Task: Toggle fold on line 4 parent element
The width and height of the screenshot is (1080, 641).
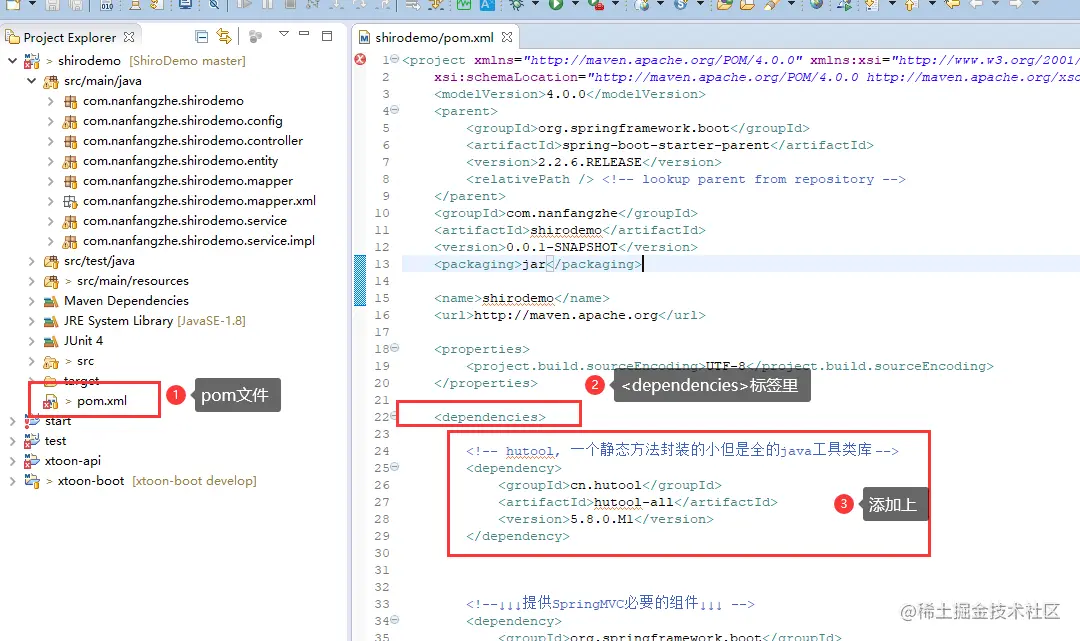Action: 395,110
